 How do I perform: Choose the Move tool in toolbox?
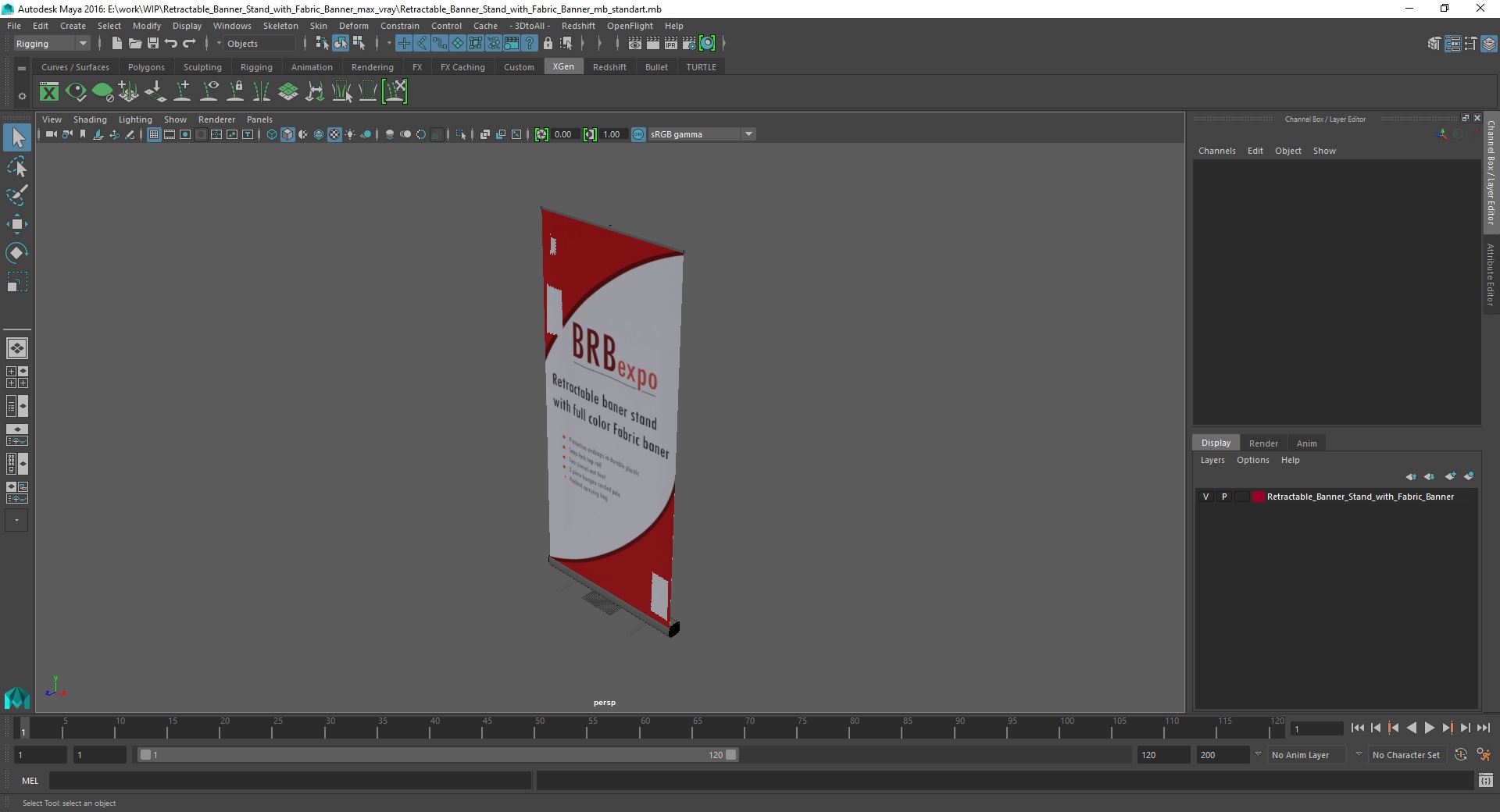pyautogui.click(x=17, y=224)
